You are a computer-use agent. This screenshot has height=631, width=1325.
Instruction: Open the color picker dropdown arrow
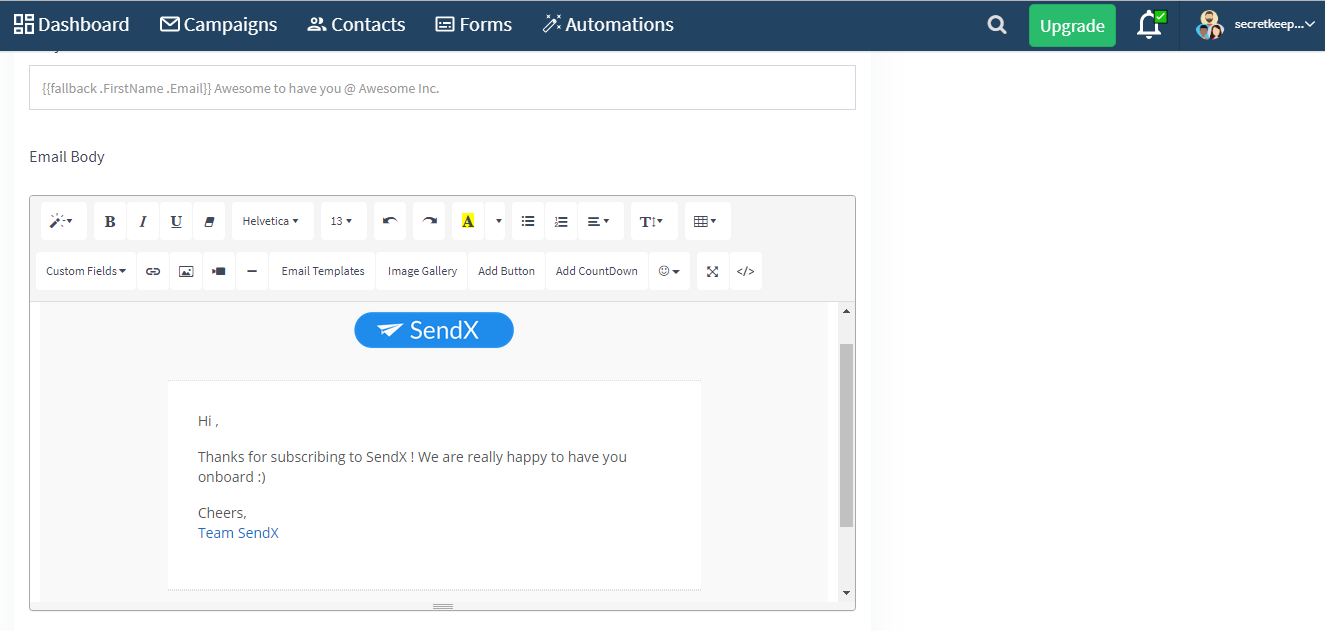tap(495, 221)
